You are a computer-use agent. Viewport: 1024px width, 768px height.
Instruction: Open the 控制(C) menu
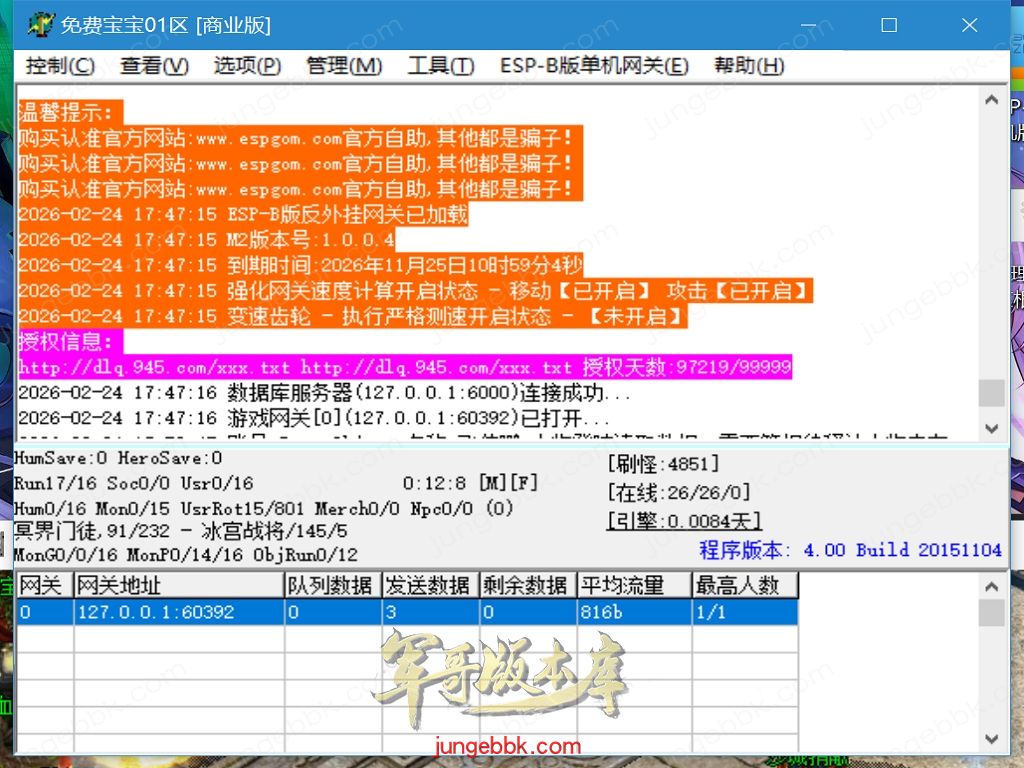tap(60, 66)
